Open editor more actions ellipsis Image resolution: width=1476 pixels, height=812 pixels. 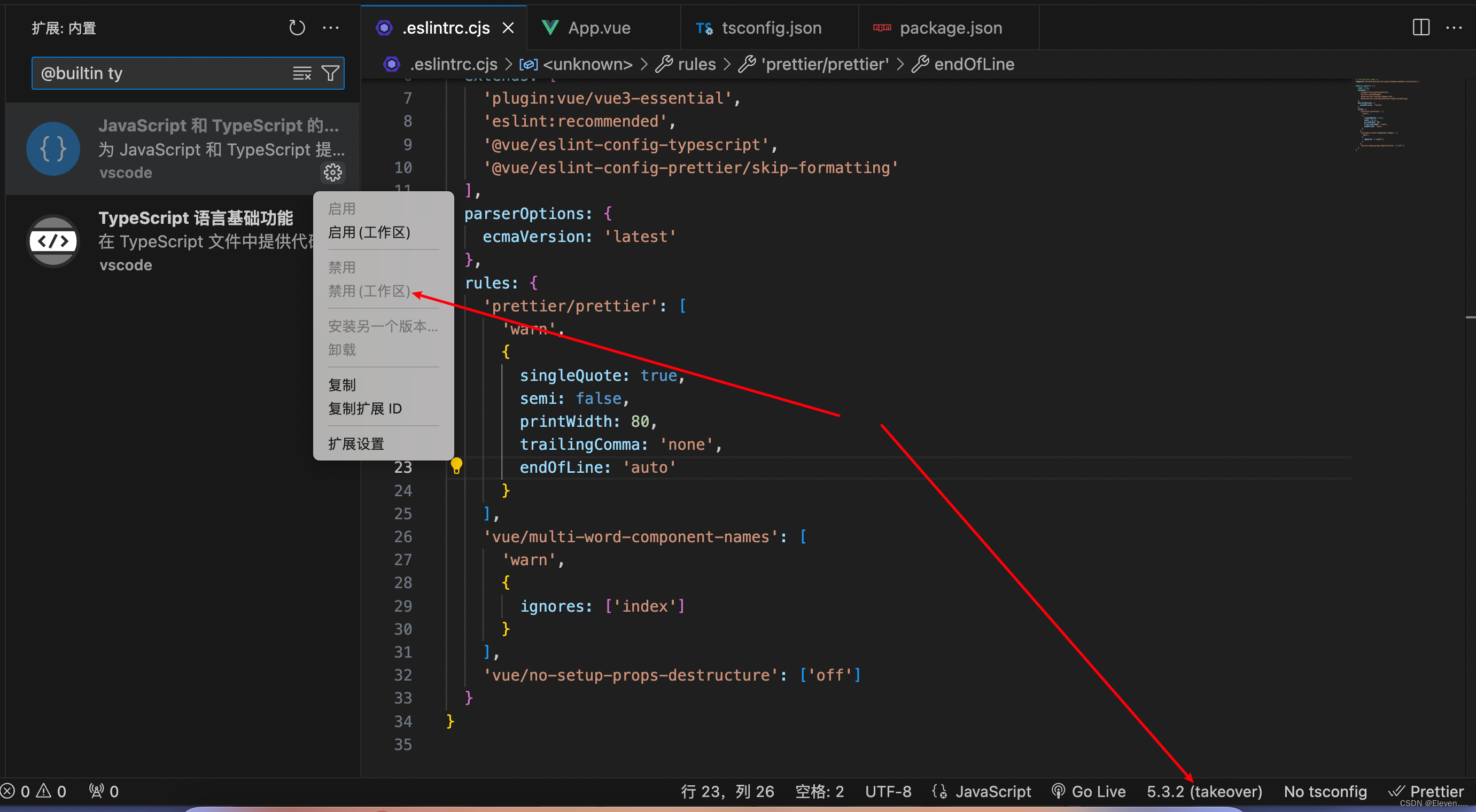click(x=1454, y=27)
